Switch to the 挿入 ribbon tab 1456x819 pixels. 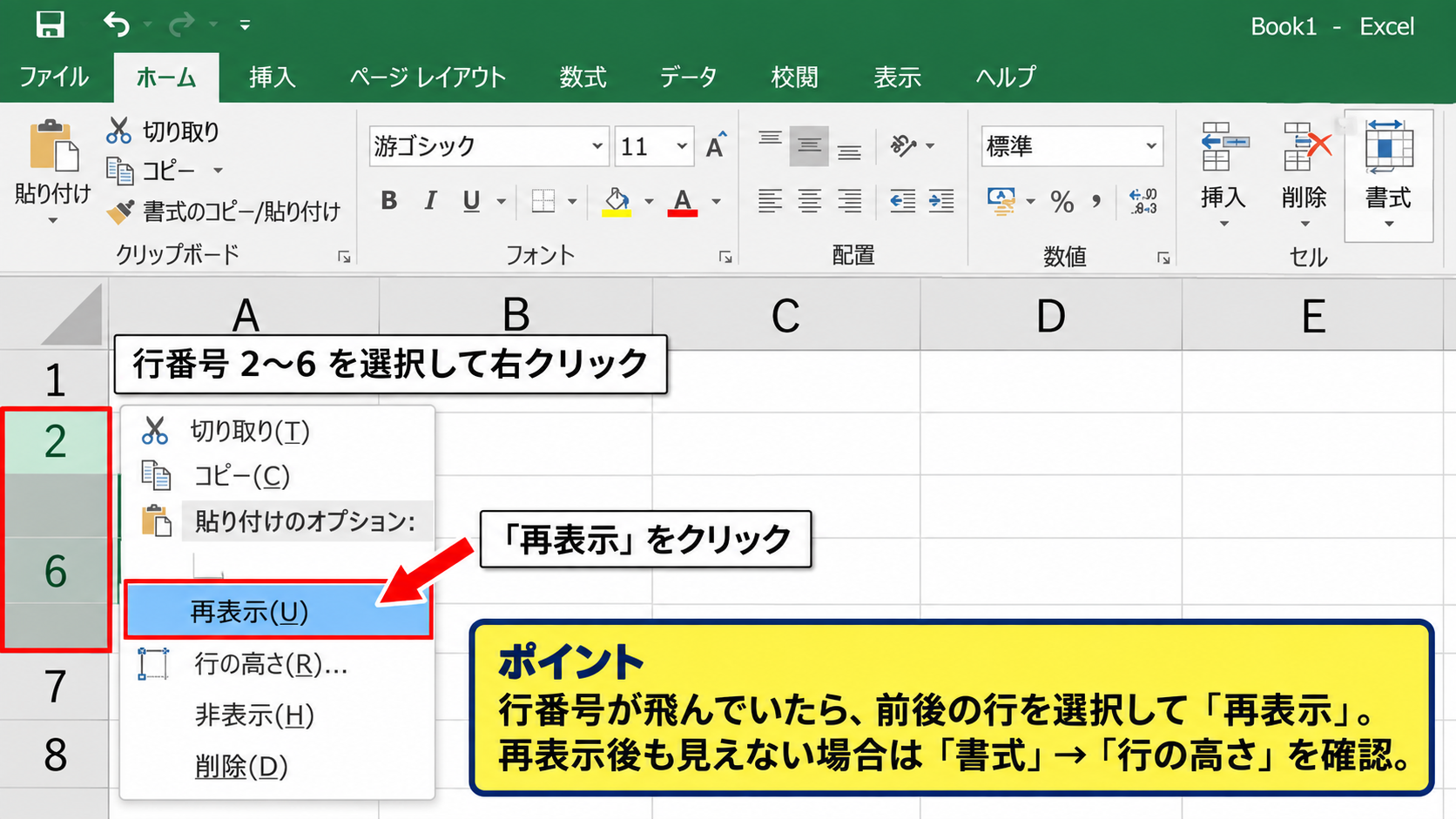click(272, 77)
